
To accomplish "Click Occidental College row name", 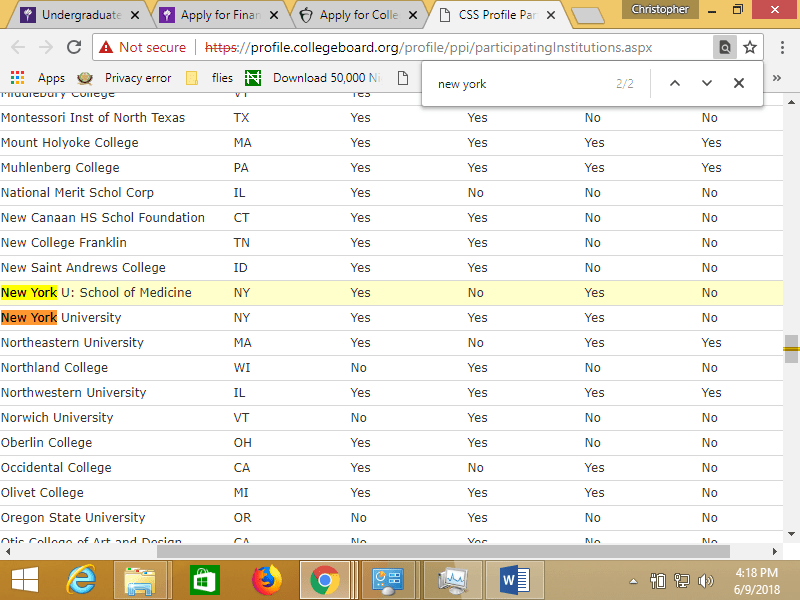I will [56, 467].
